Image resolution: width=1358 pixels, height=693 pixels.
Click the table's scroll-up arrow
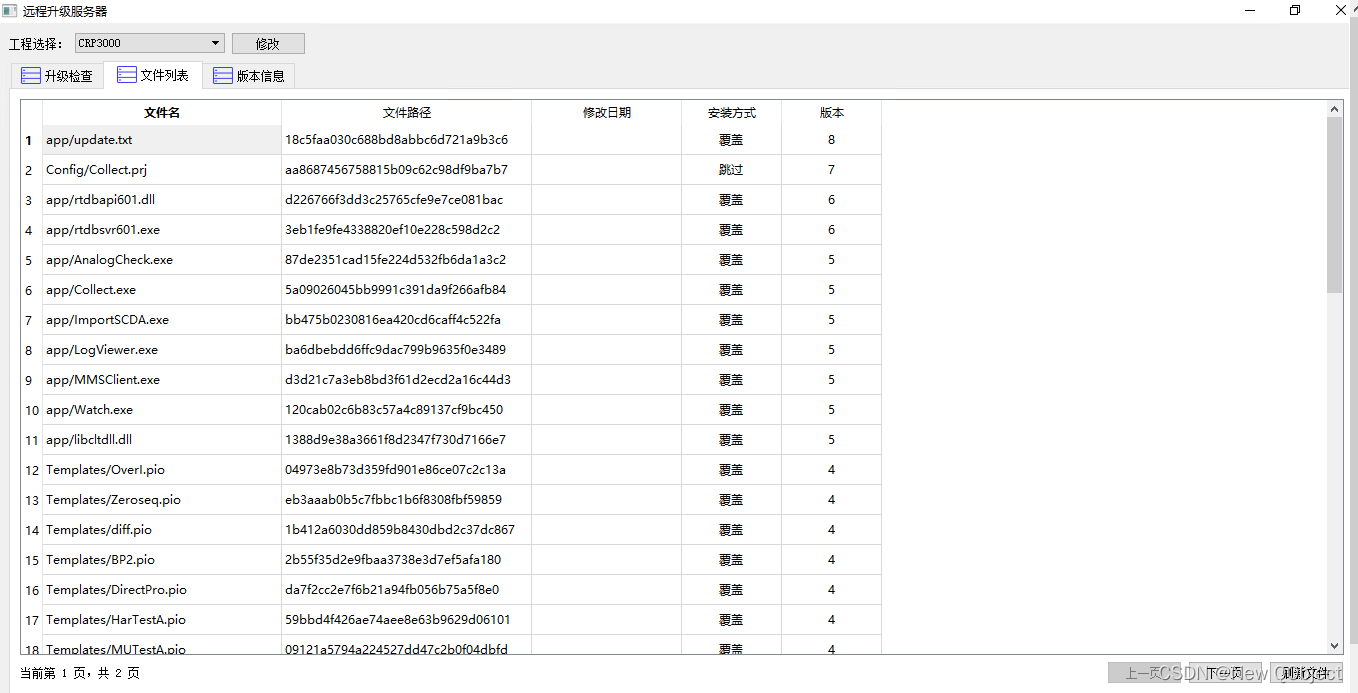tap(1335, 108)
